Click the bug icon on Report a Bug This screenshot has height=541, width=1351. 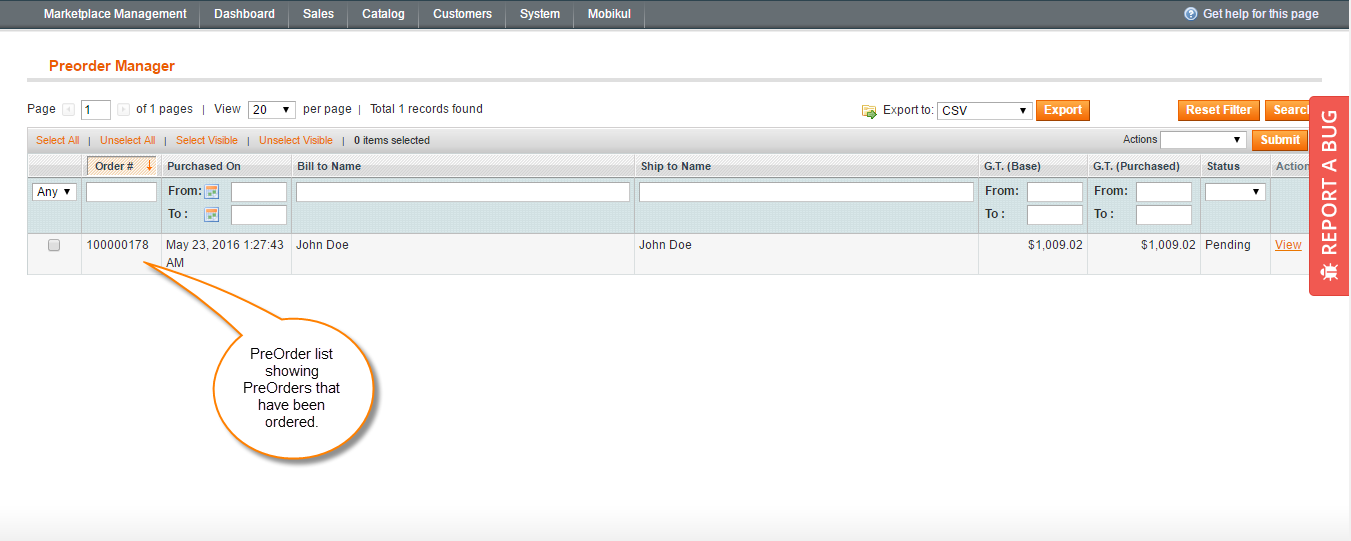(x=1329, y=272)
